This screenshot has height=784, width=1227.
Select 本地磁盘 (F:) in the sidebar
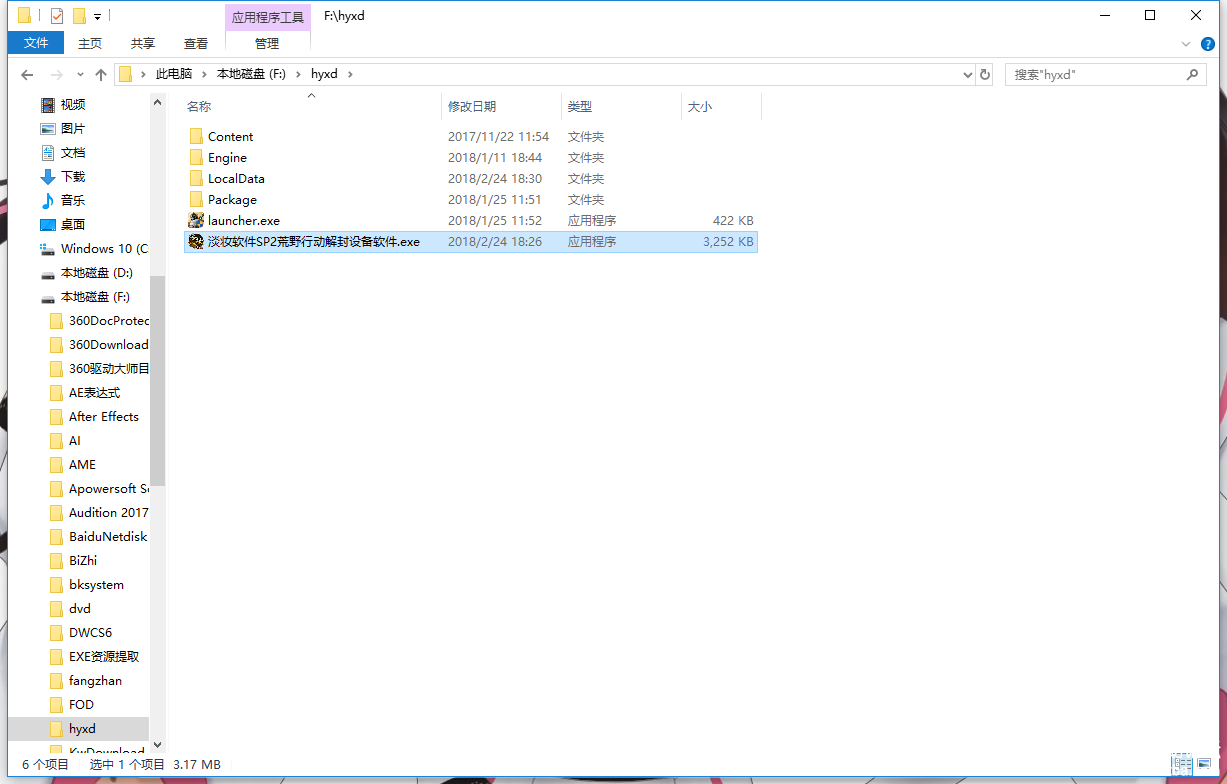pos(96,297)
